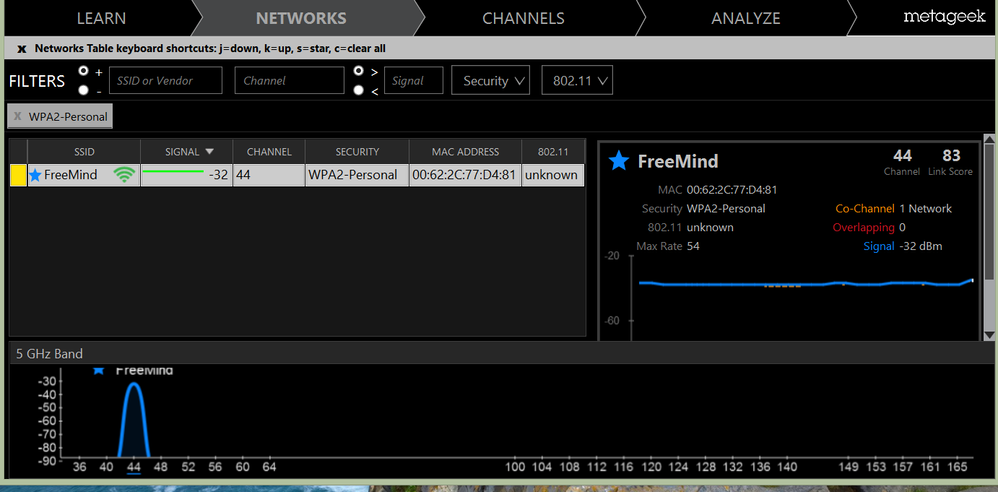Switch to the NETWORKS tab
Image resolution: width=998 pixels, height=492 pixels.
301,18
